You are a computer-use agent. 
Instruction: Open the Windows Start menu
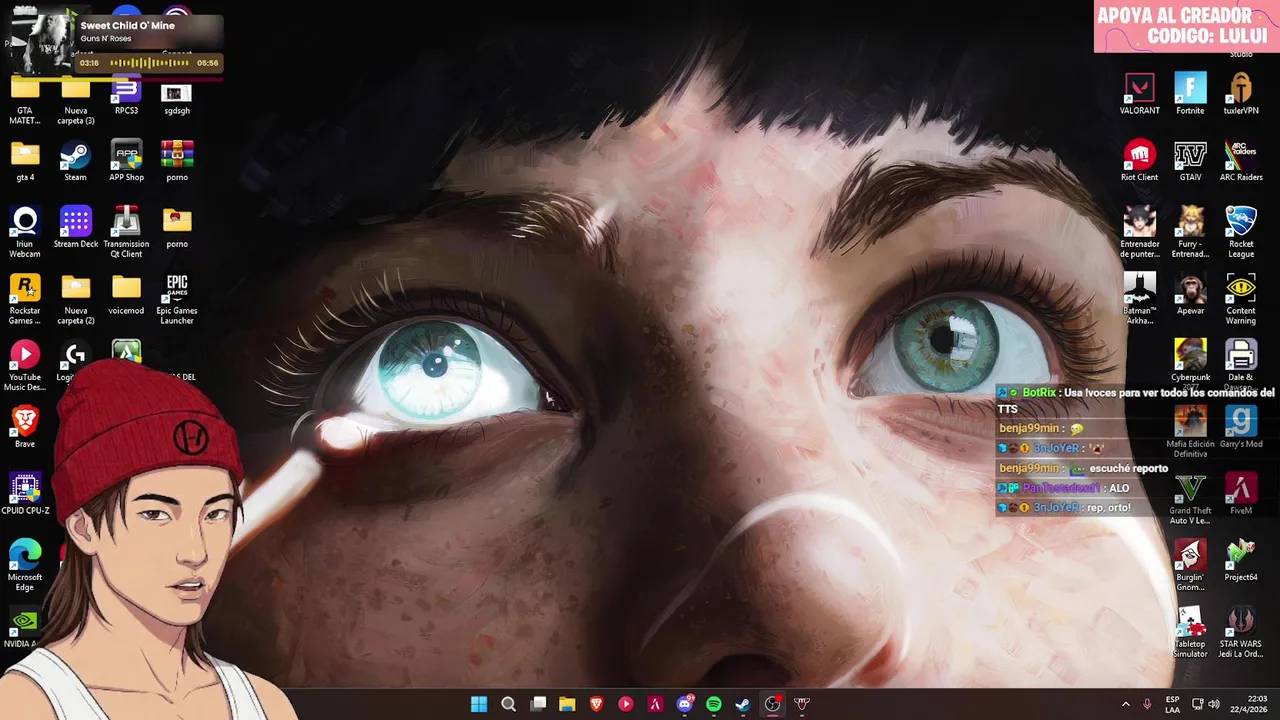coord(479,704)
